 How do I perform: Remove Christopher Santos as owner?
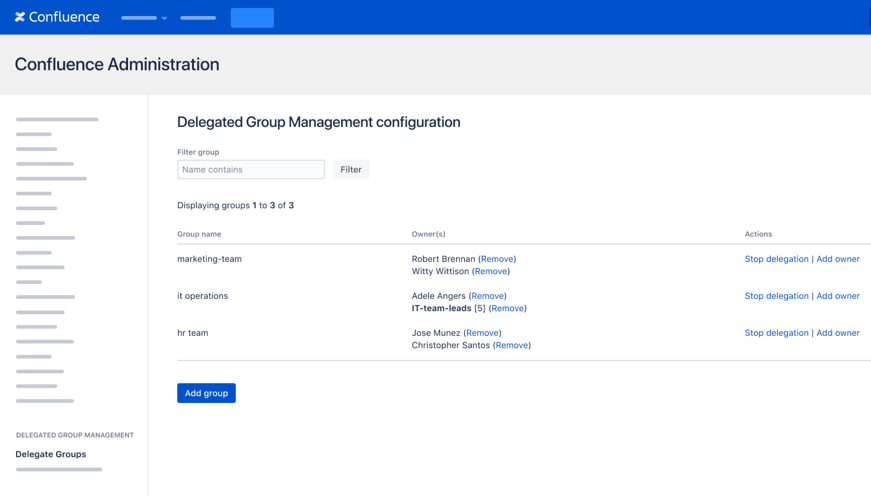(512, 345)
